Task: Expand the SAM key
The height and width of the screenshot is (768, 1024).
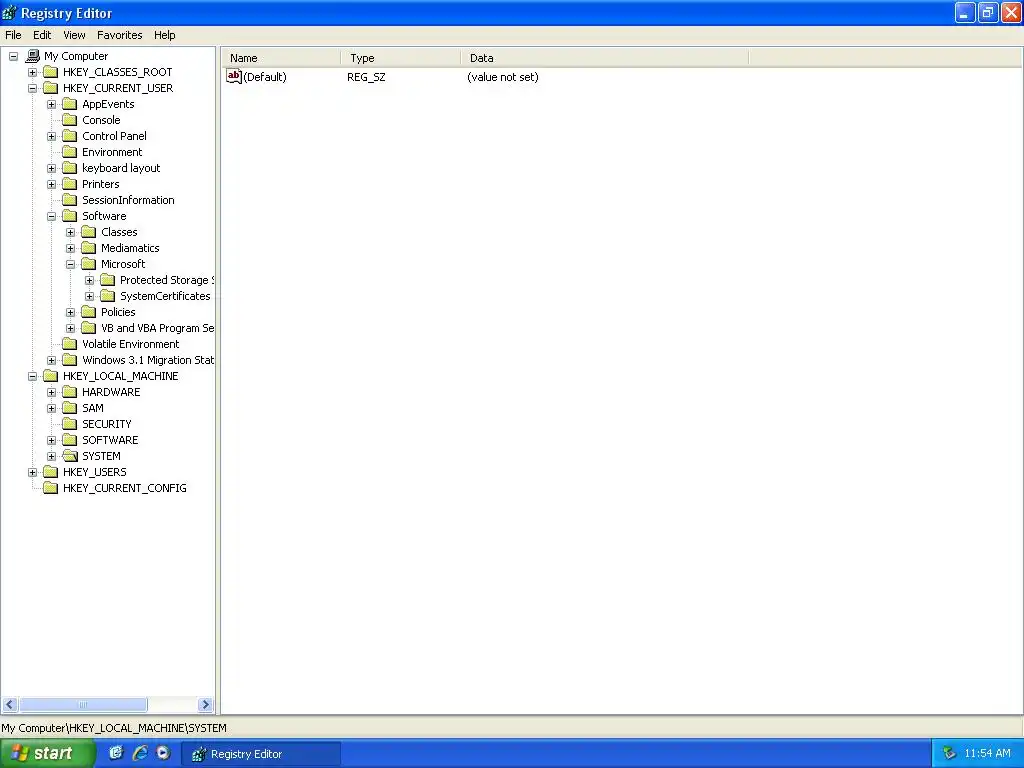Action: 52,408
